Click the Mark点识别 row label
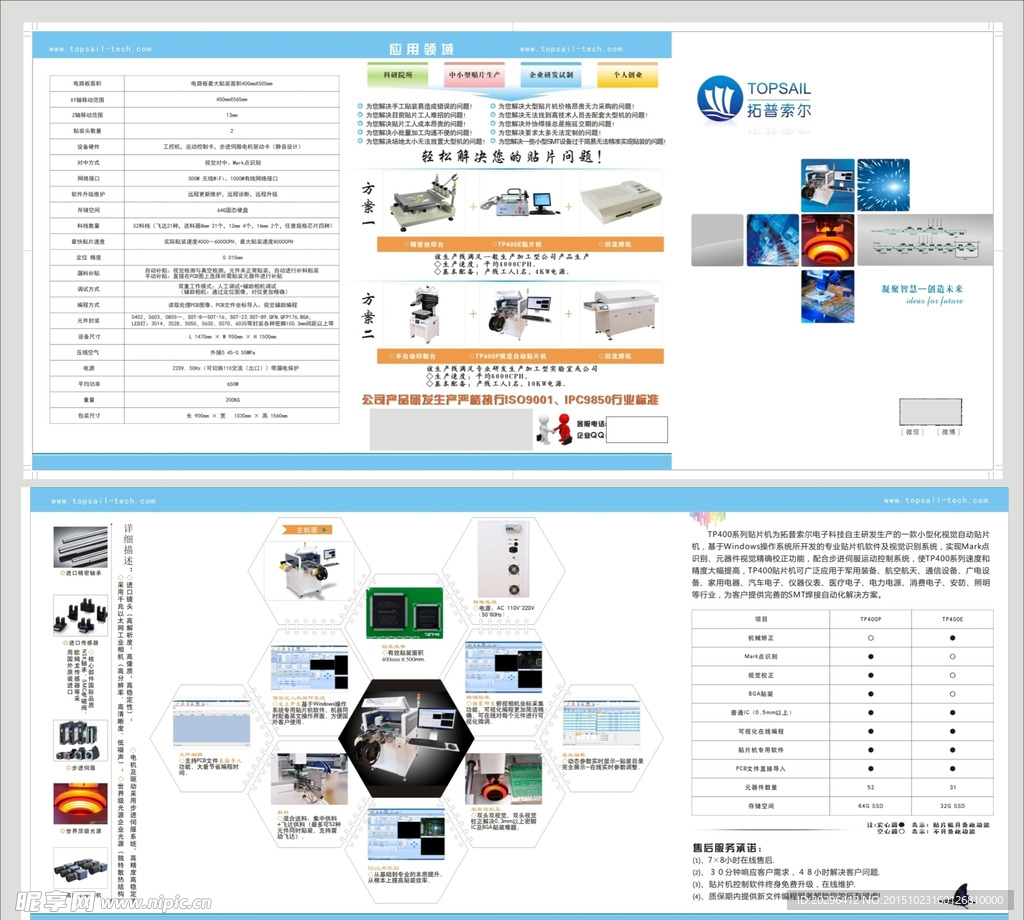The image size is (1024, 920). (x=761, y=657)
